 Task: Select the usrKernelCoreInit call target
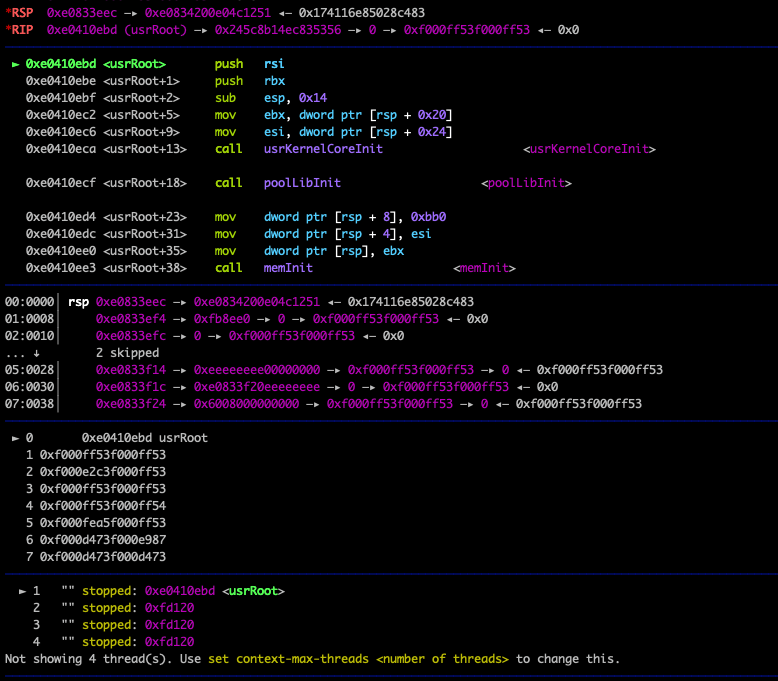[x=323, y=149]
